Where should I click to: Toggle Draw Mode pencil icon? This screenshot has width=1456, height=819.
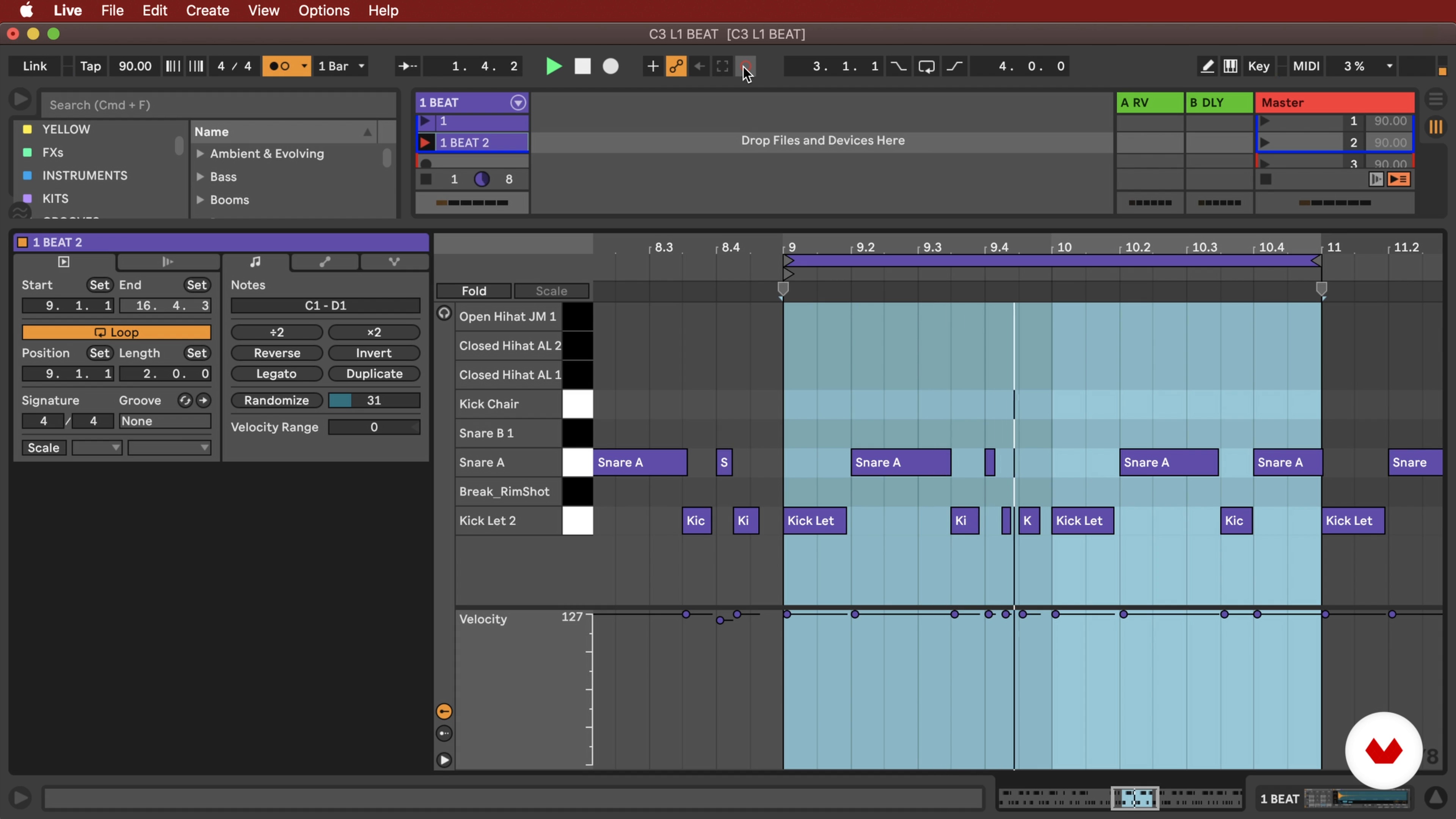(1207, 66)
